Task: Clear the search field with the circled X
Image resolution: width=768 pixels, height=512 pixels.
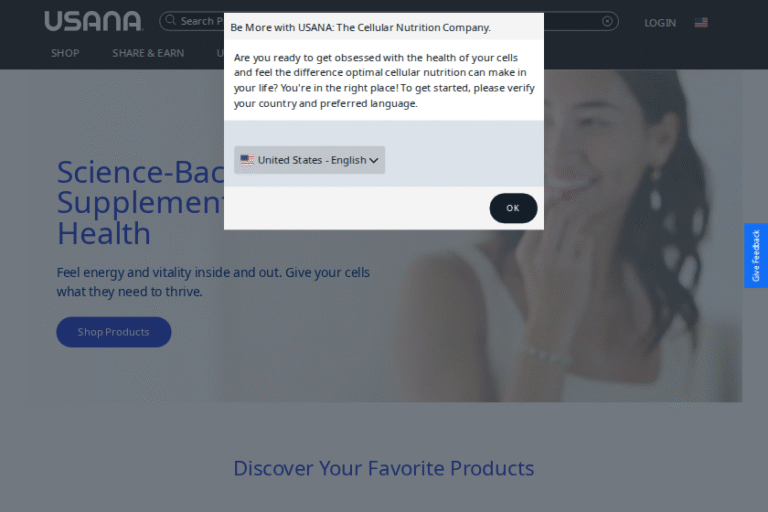Action: tap(607, 21)
